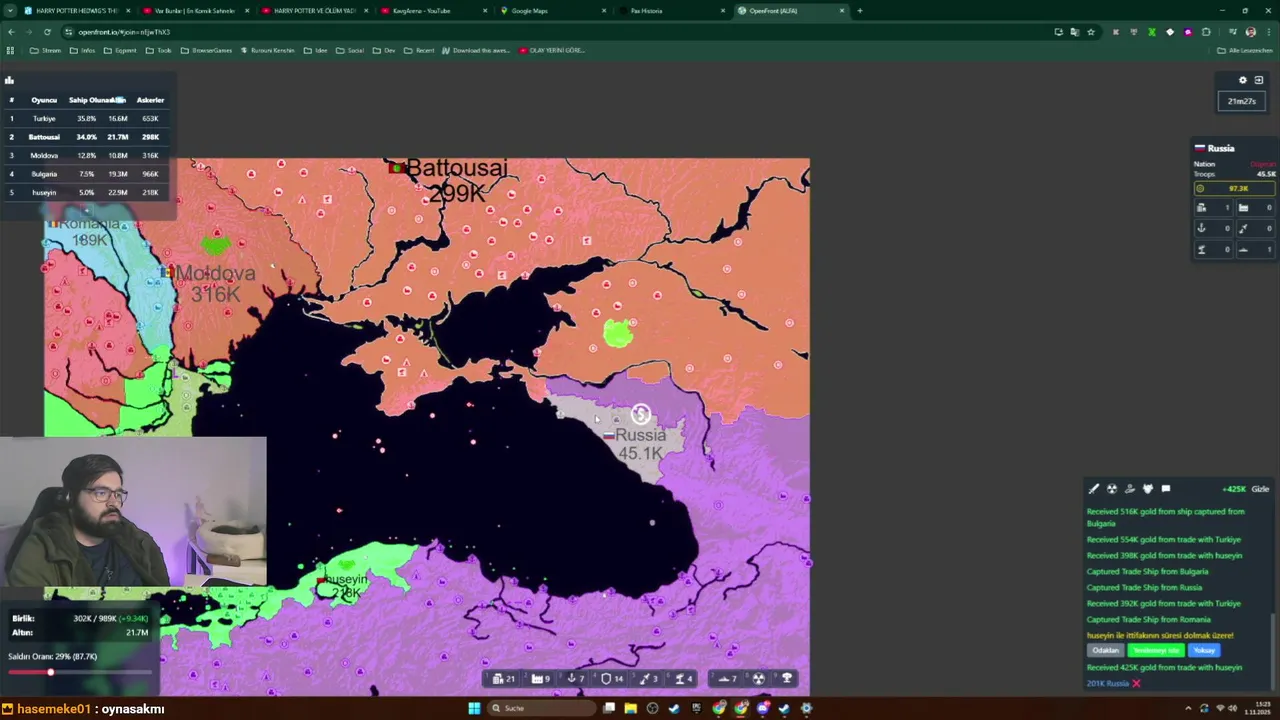
Task: Sort leaderboard by Oyuncu column
Action: pos(44,100)
